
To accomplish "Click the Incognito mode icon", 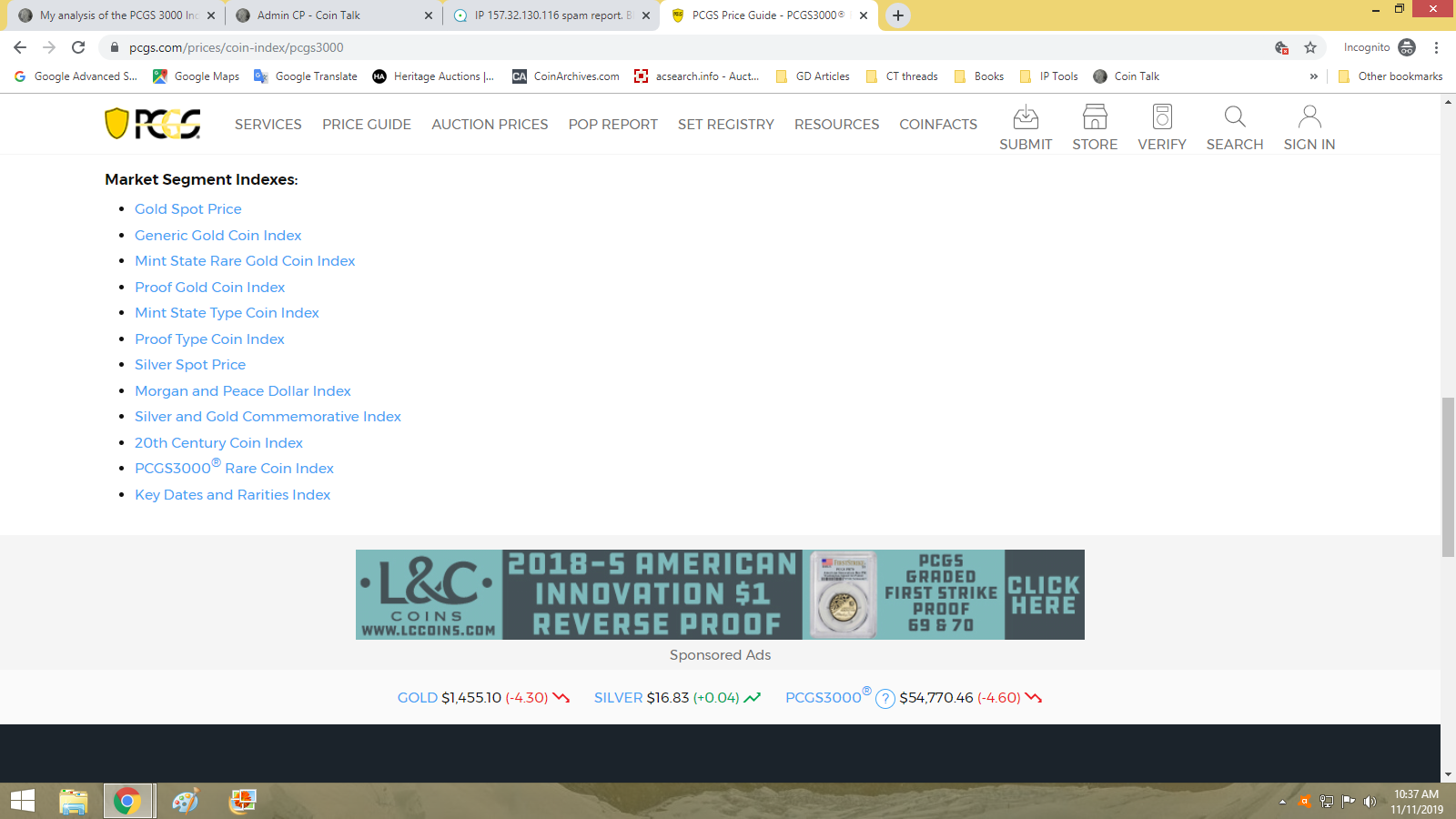I will (x=1407, y=47).
